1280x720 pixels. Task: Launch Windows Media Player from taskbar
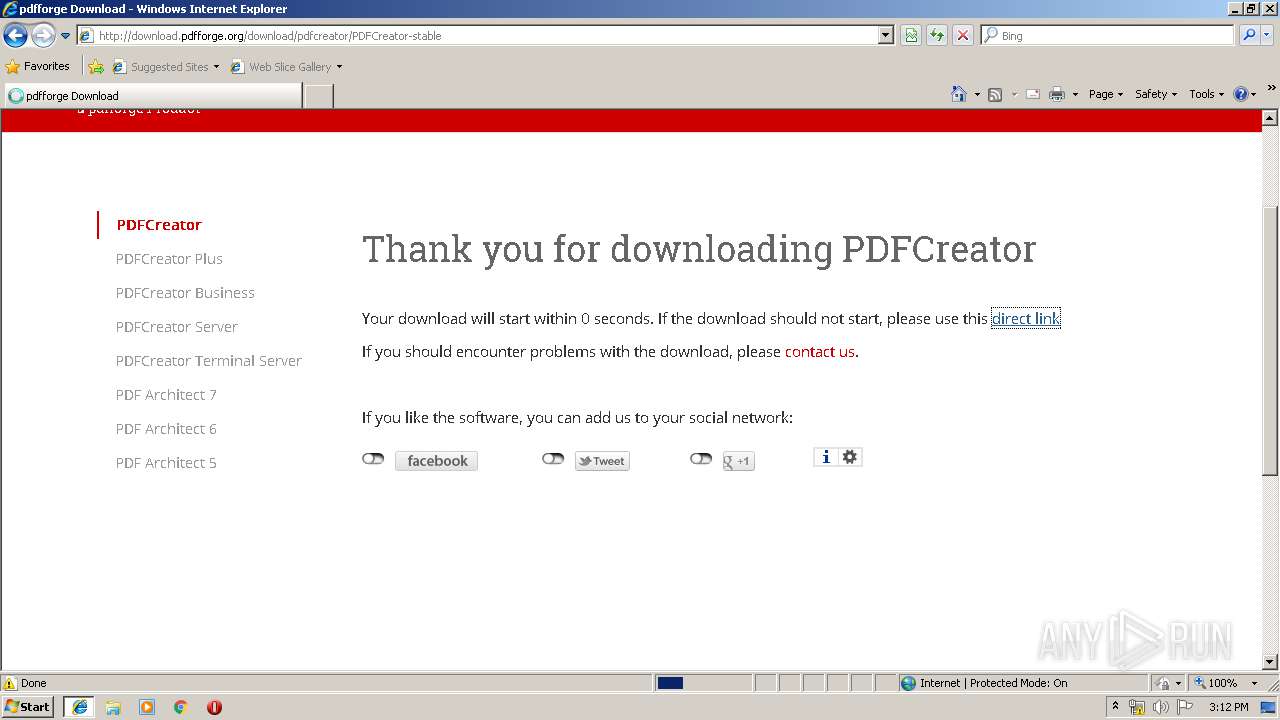pyautogui.click(x=147, y=707)
